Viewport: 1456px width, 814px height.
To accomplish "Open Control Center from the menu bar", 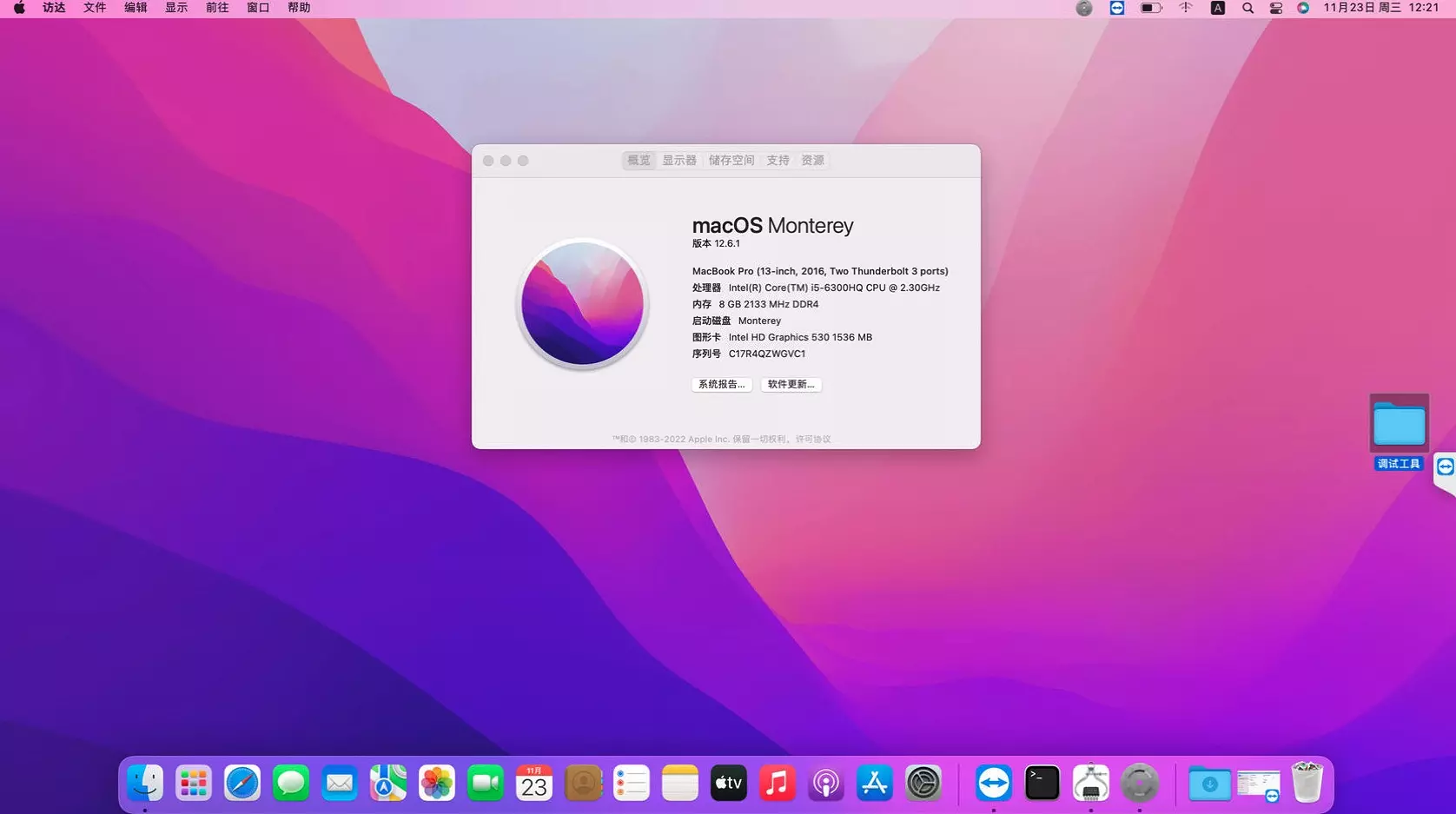I will pyautogui.click(x=1275, y=8).
